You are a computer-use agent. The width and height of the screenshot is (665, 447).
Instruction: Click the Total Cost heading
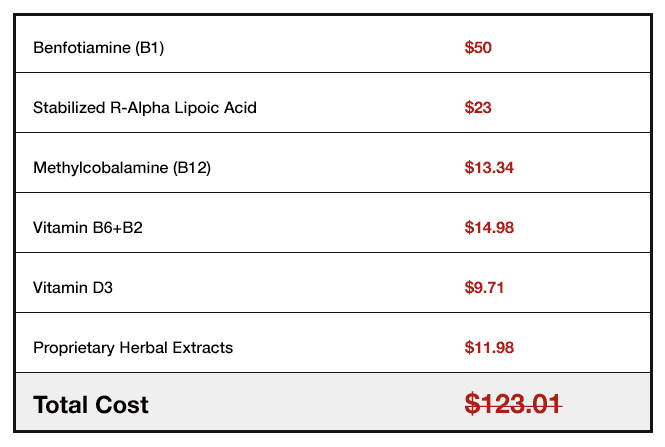(91, 405)
